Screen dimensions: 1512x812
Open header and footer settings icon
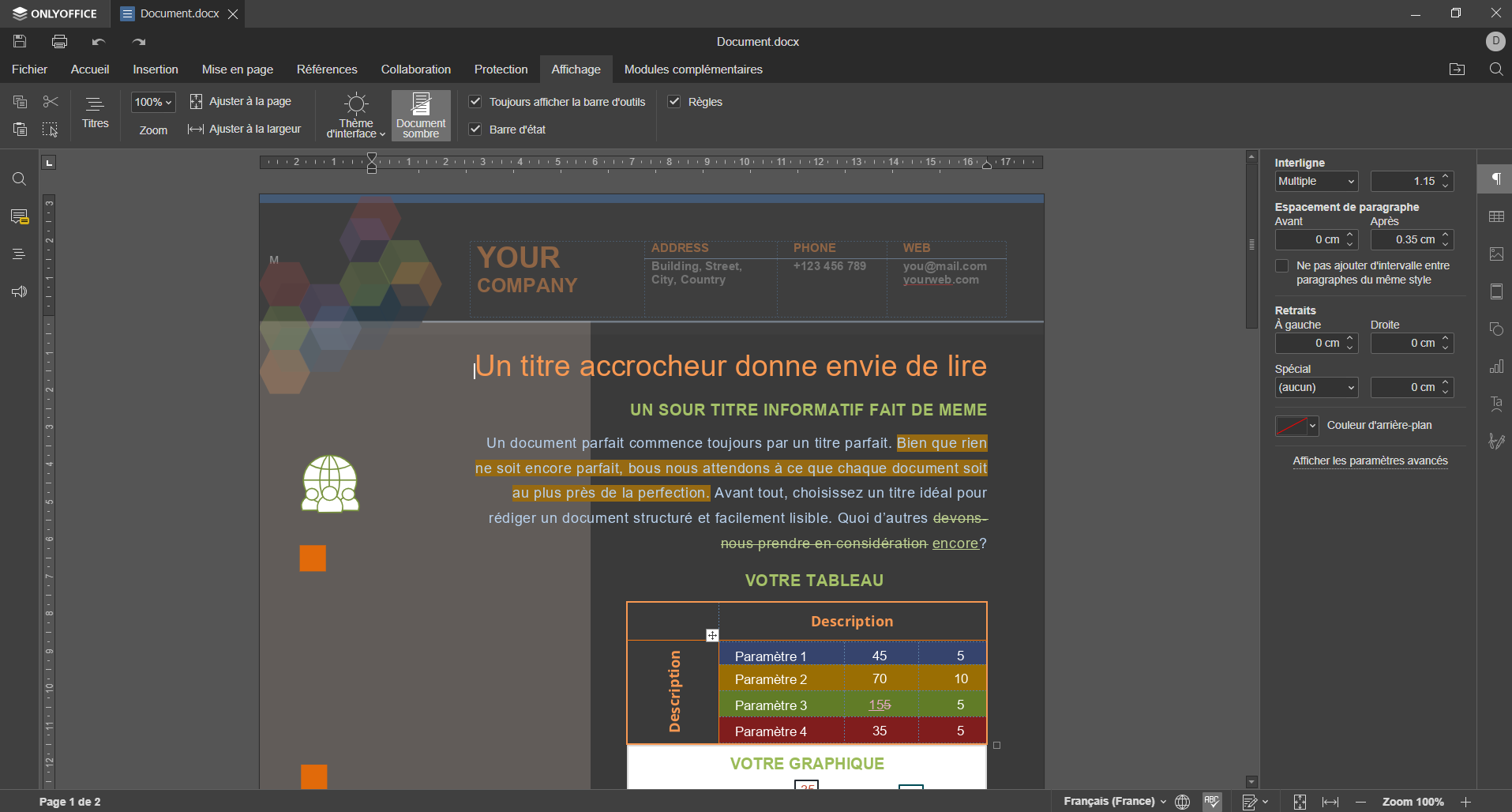click(x=1496, y=291)
